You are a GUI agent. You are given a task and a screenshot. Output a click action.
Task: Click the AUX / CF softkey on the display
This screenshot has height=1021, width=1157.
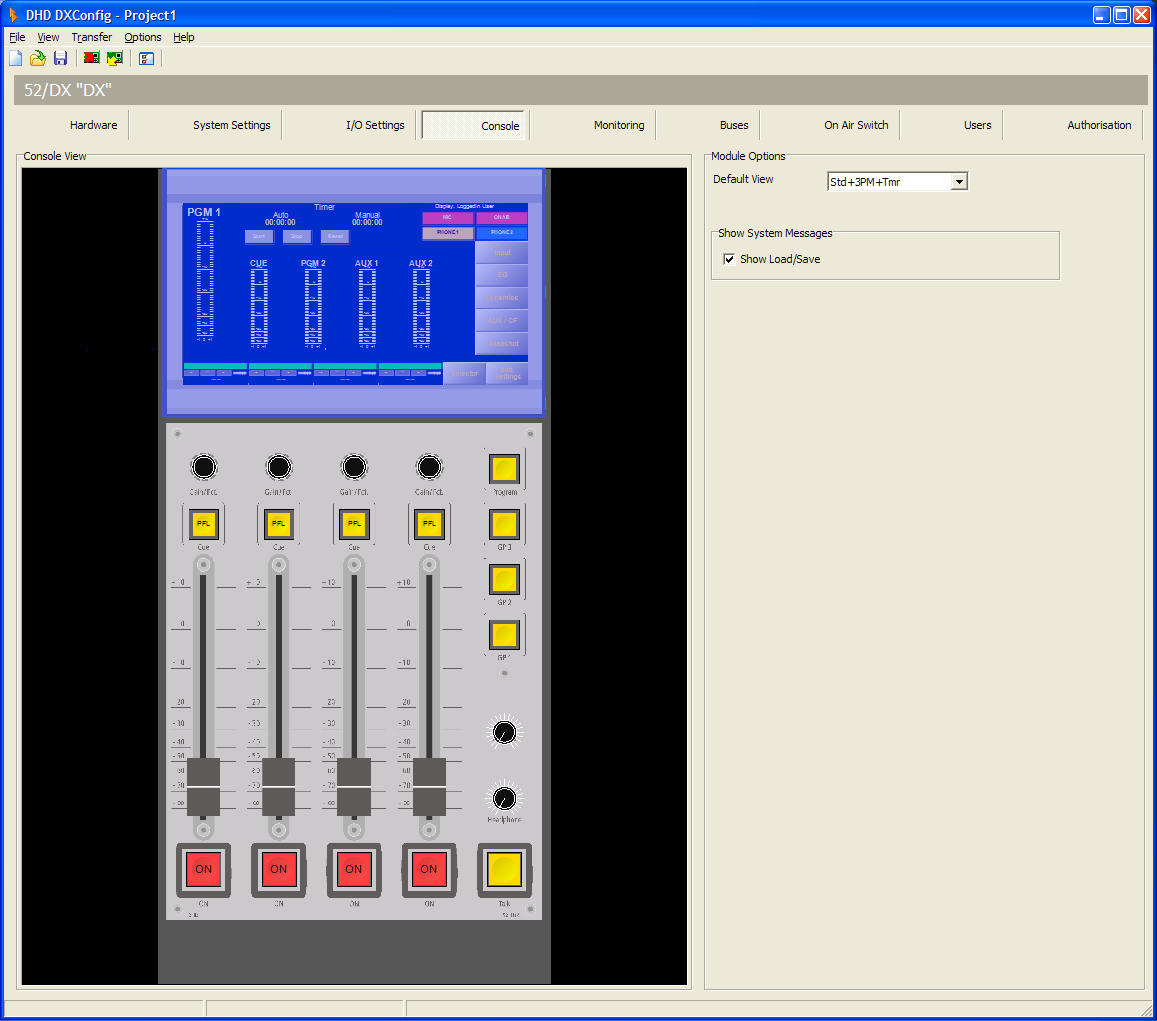coord(502,321)
